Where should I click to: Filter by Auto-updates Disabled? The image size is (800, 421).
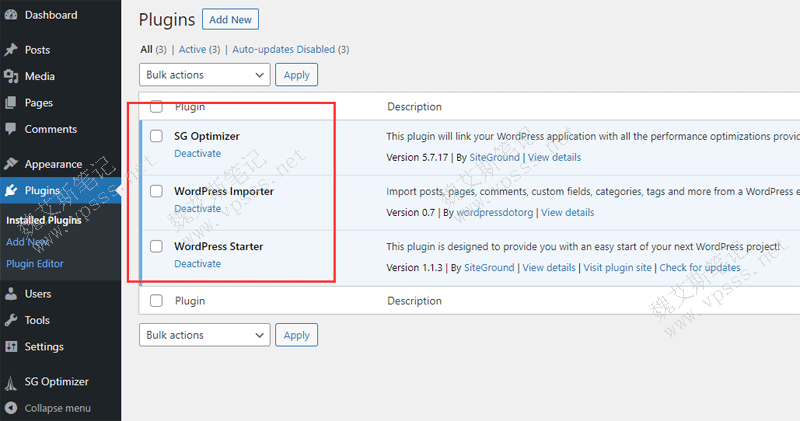[x=284, y=49]
